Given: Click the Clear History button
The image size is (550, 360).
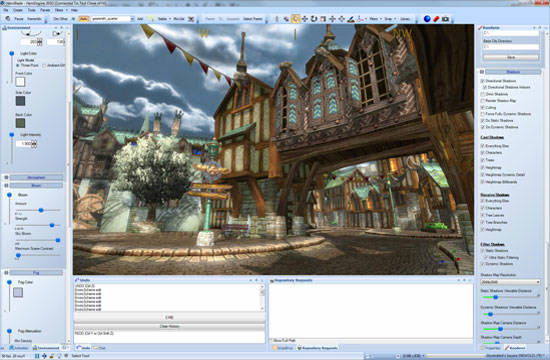Looking at the screenshot, I should click(169, 326).
